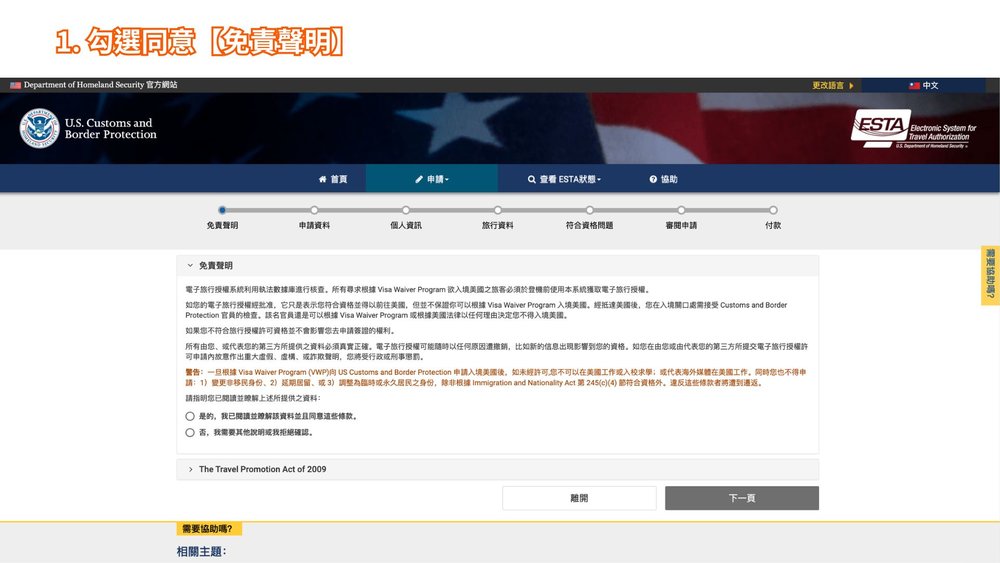Image resolution: width=1000 pixels, height=563 pixels.
Task: Collapse the 免責聲明 section chevron
Action: (x=190, y=265)
